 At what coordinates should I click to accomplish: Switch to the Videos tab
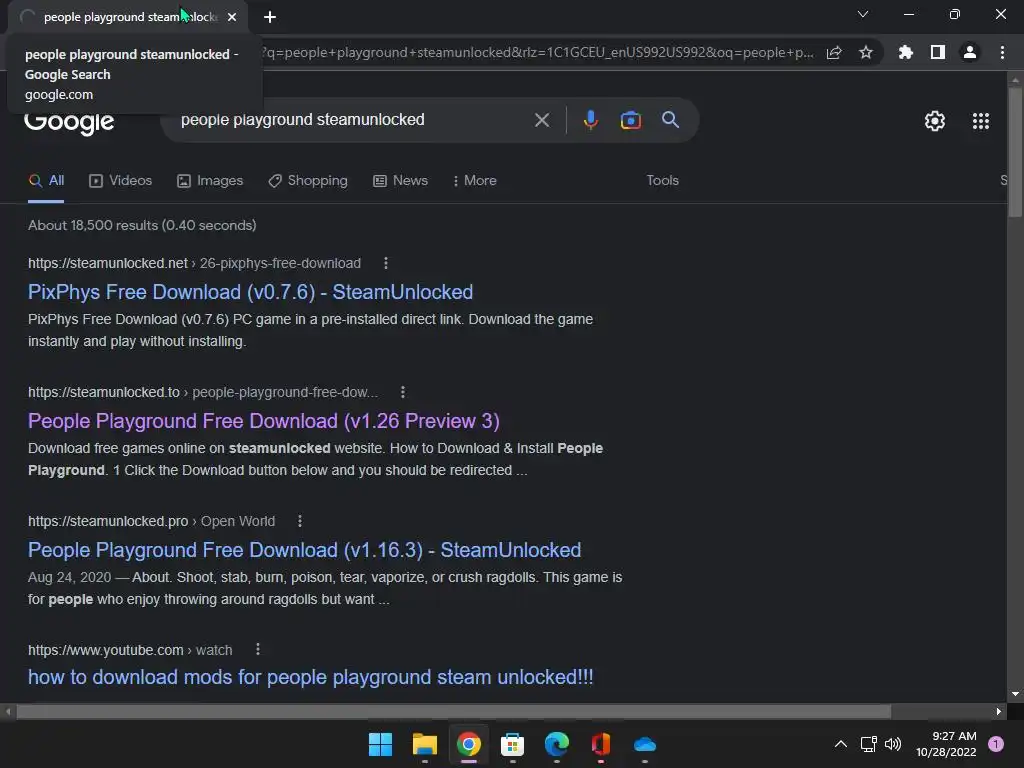(x=120, y=181)
